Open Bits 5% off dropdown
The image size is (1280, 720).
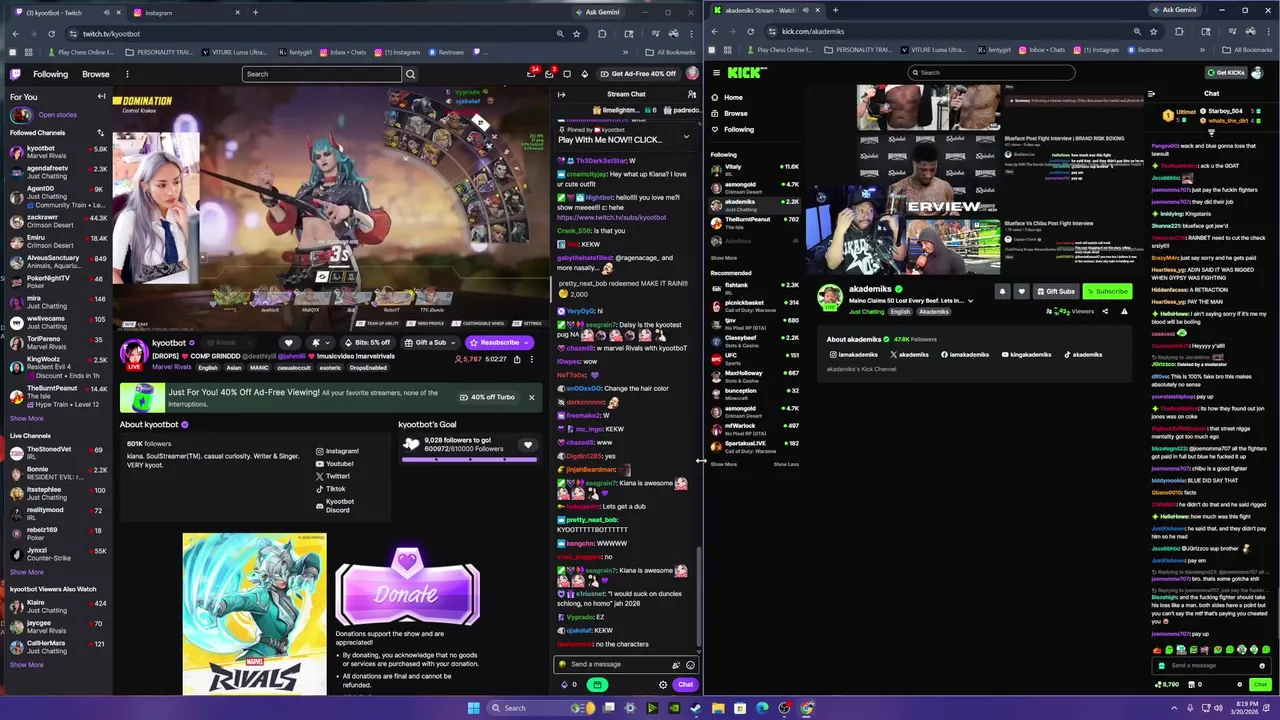(367, 343)
